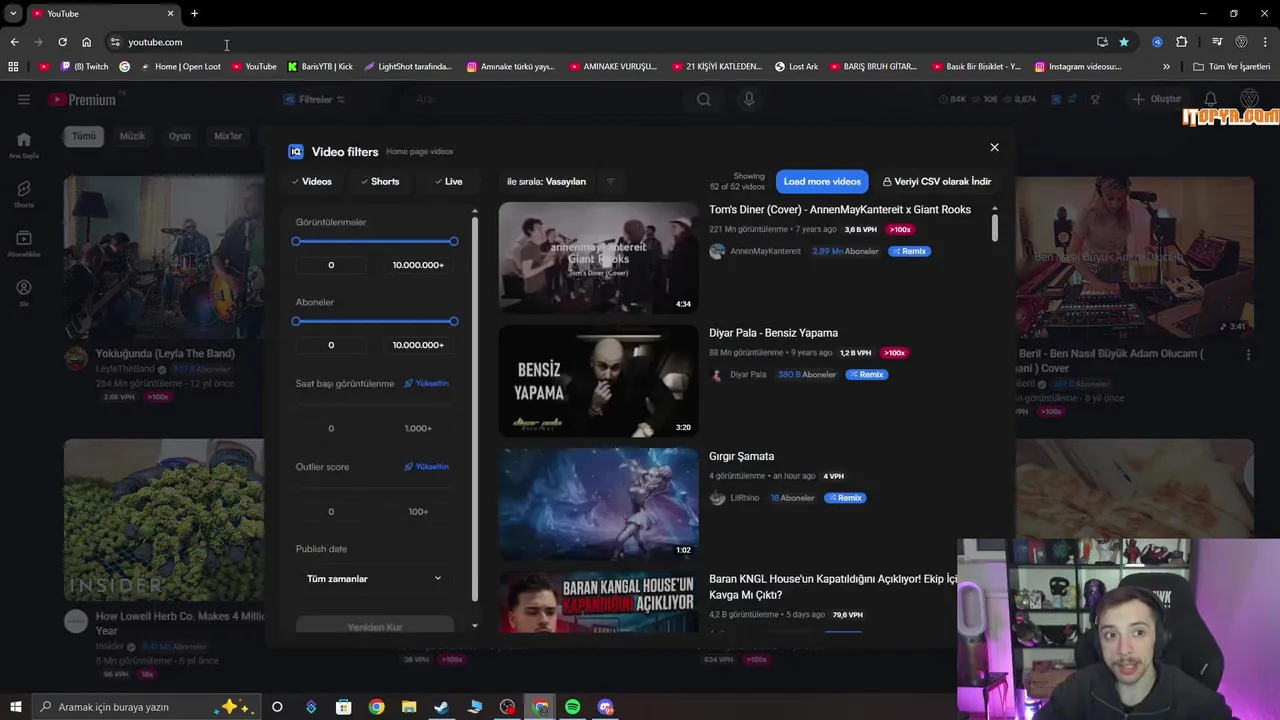
Task: Click Görüntülenmeler slider right handle
Action: click(454, 241)
